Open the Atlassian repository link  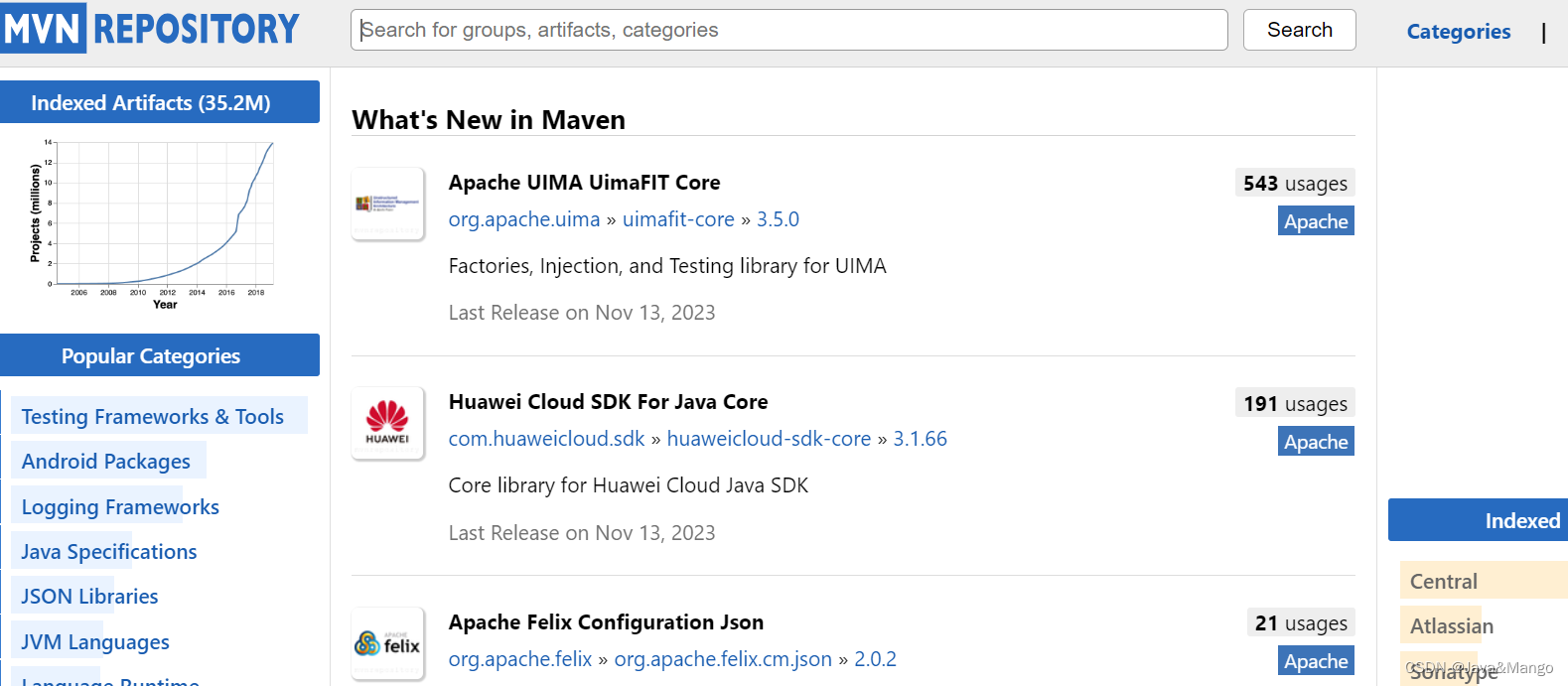click(x=1452, y=626)
